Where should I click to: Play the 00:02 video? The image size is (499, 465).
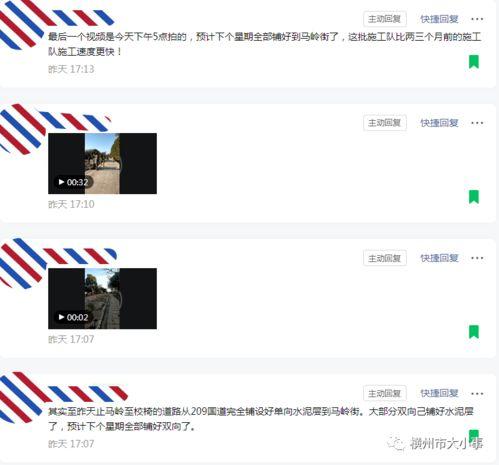click(x=73, y=317)
